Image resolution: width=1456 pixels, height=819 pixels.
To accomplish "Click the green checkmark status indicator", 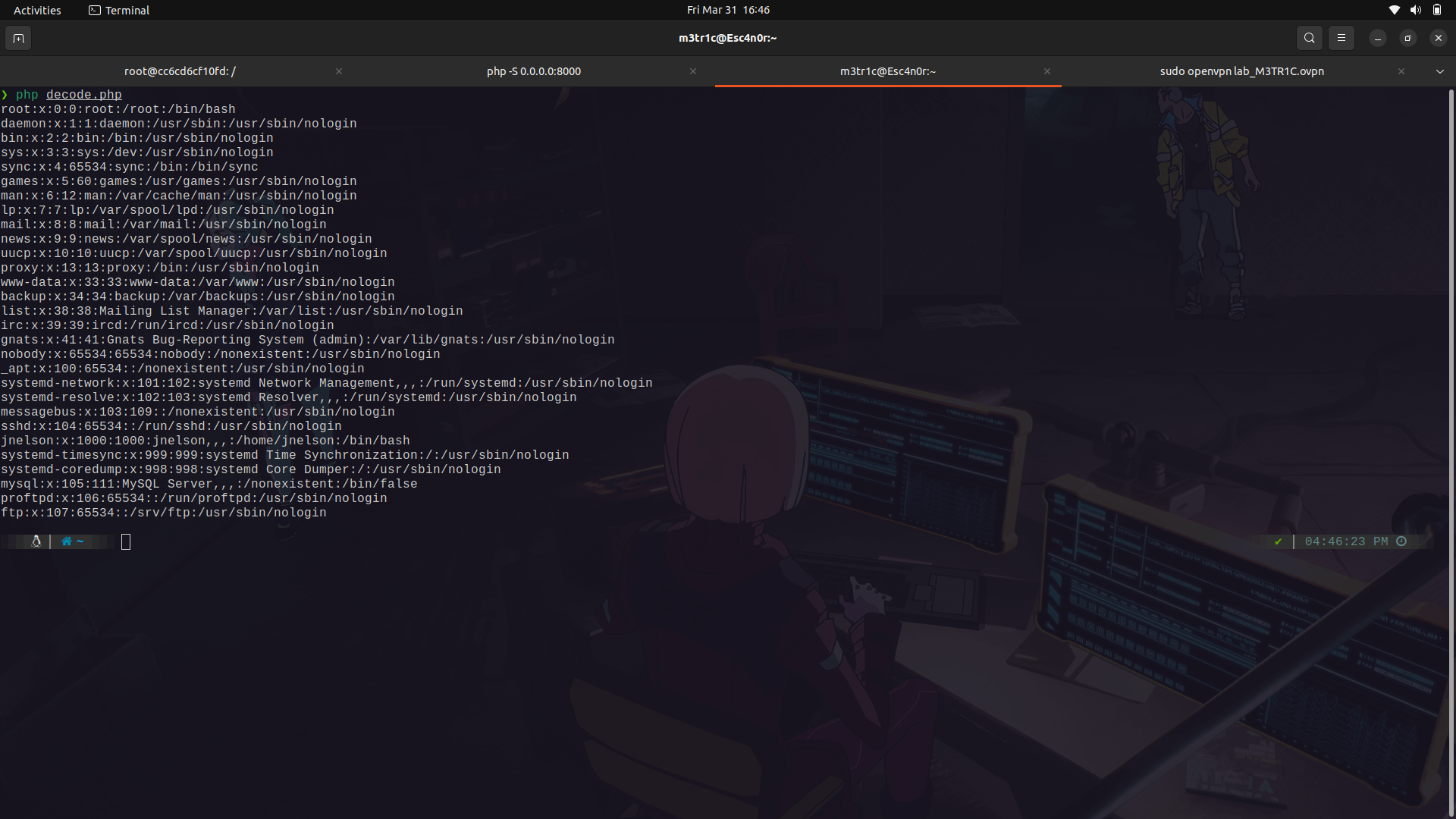I will coord(1279,541).
